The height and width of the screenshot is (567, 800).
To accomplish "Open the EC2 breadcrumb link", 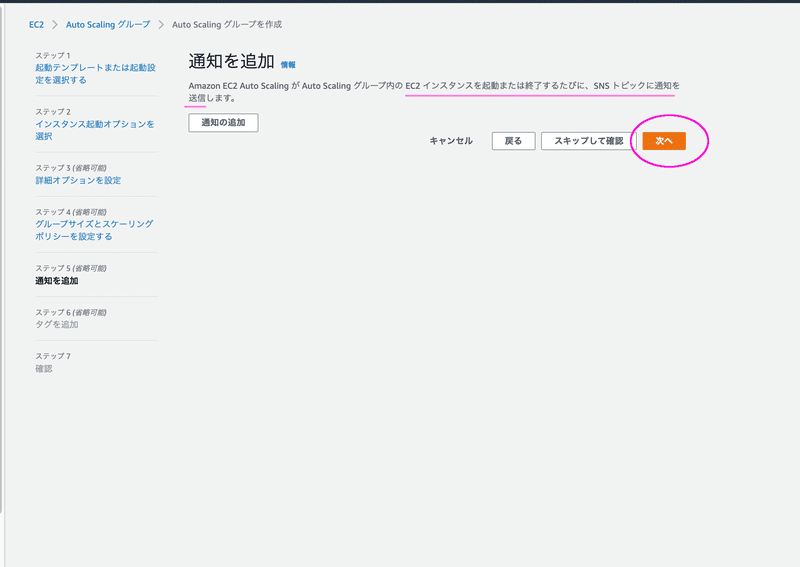I will tap(36, 24).
